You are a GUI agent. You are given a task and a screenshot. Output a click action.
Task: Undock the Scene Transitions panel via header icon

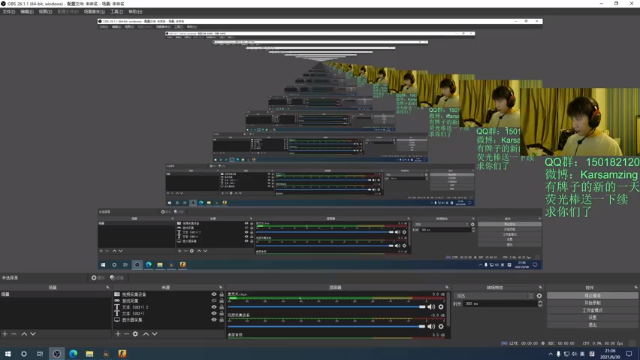[540, 287]
